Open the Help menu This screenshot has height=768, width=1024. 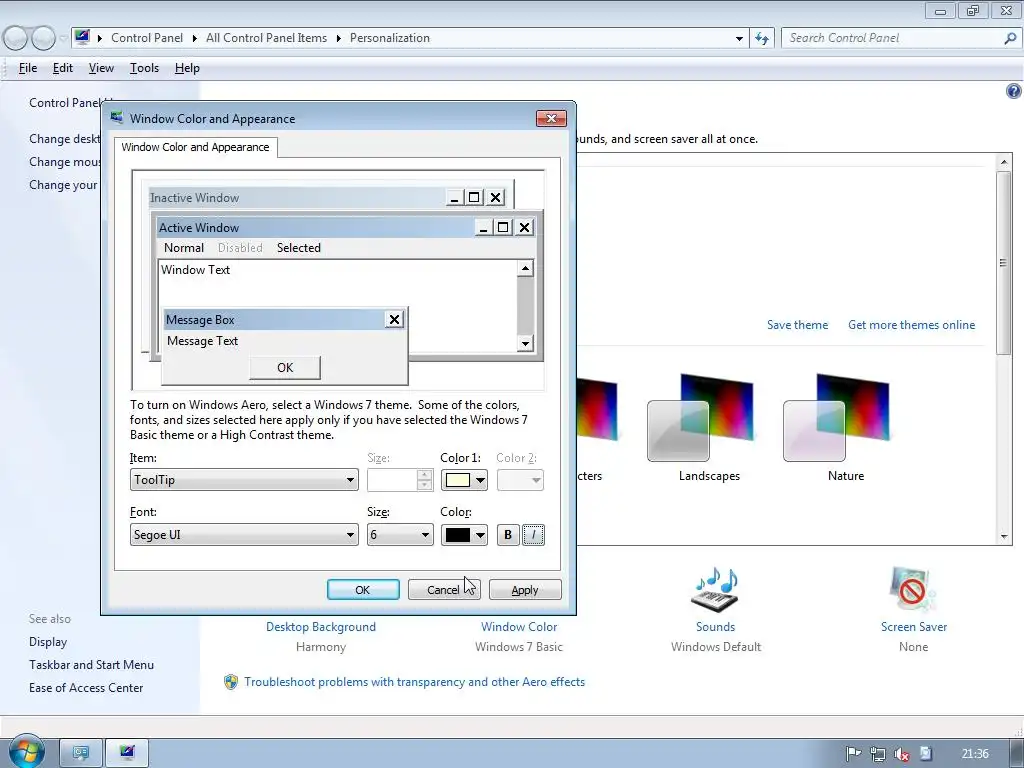click(187, 68)
